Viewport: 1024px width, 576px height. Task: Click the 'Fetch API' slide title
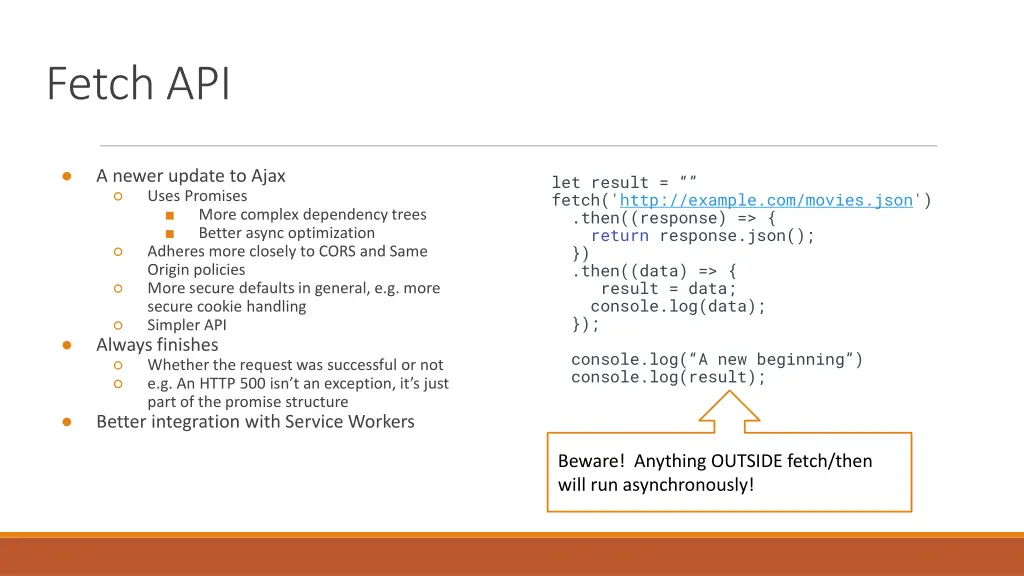138,84
